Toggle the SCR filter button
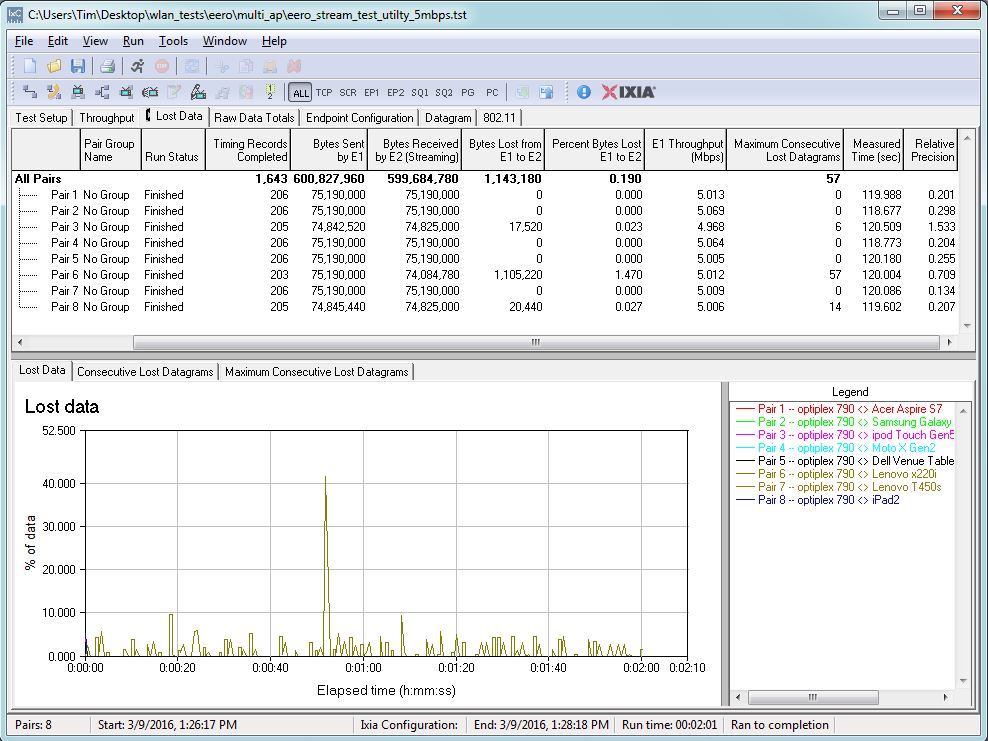This screenshot has width=988, height=741. (348, 93)
